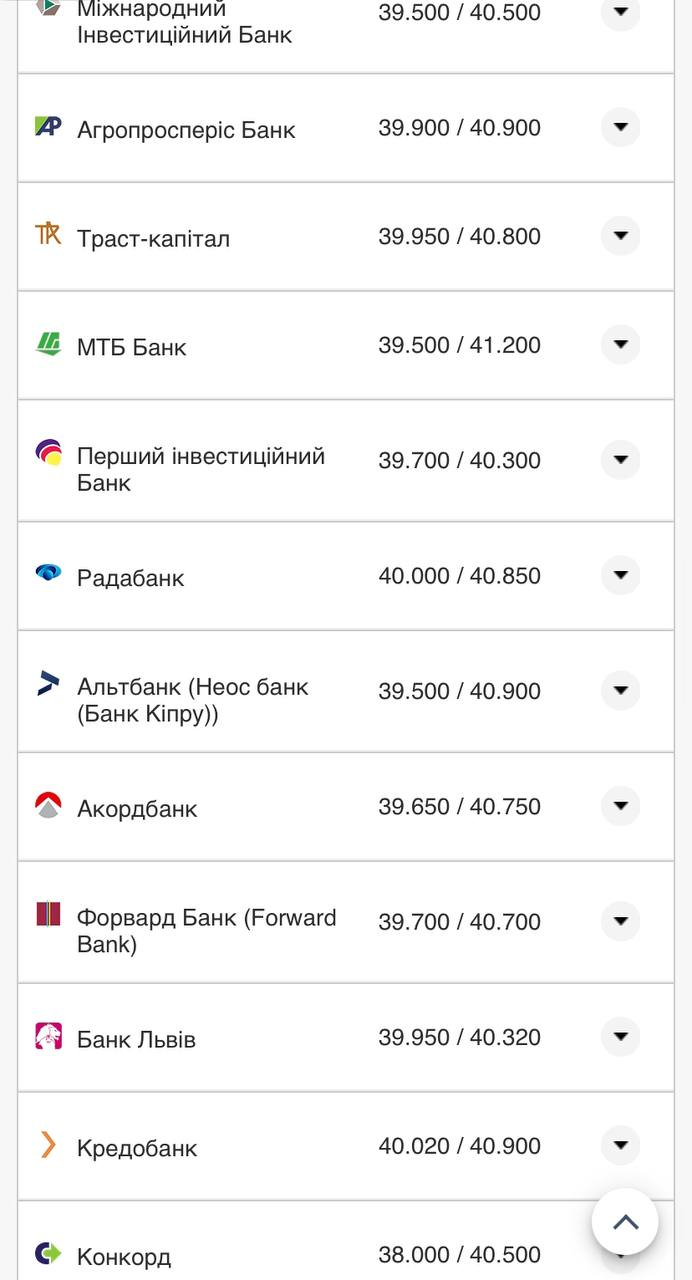
Task: Expand the Радабанк details arrow
Action: point(620,575)
